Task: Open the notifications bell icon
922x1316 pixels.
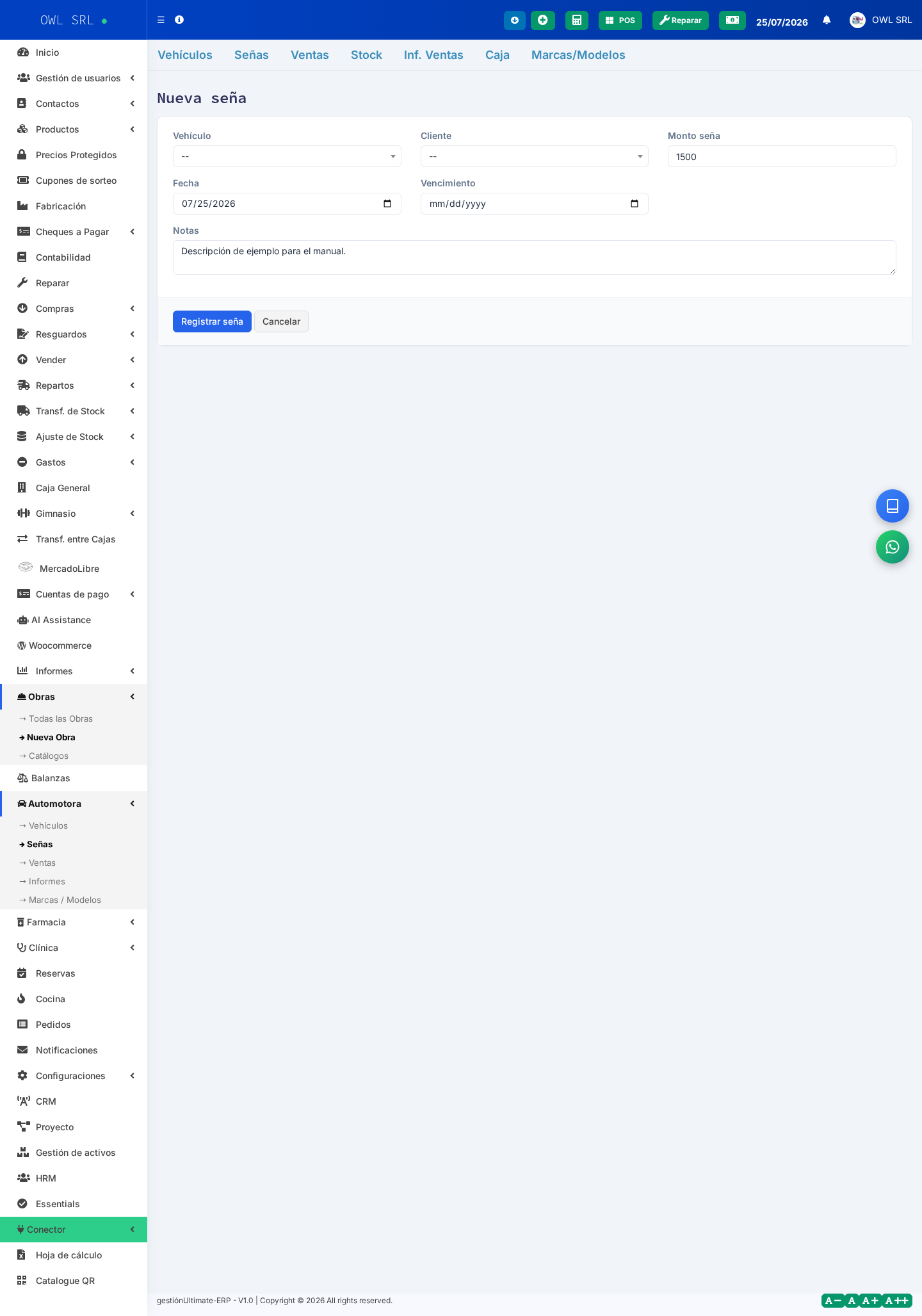Action: [827, 20]
